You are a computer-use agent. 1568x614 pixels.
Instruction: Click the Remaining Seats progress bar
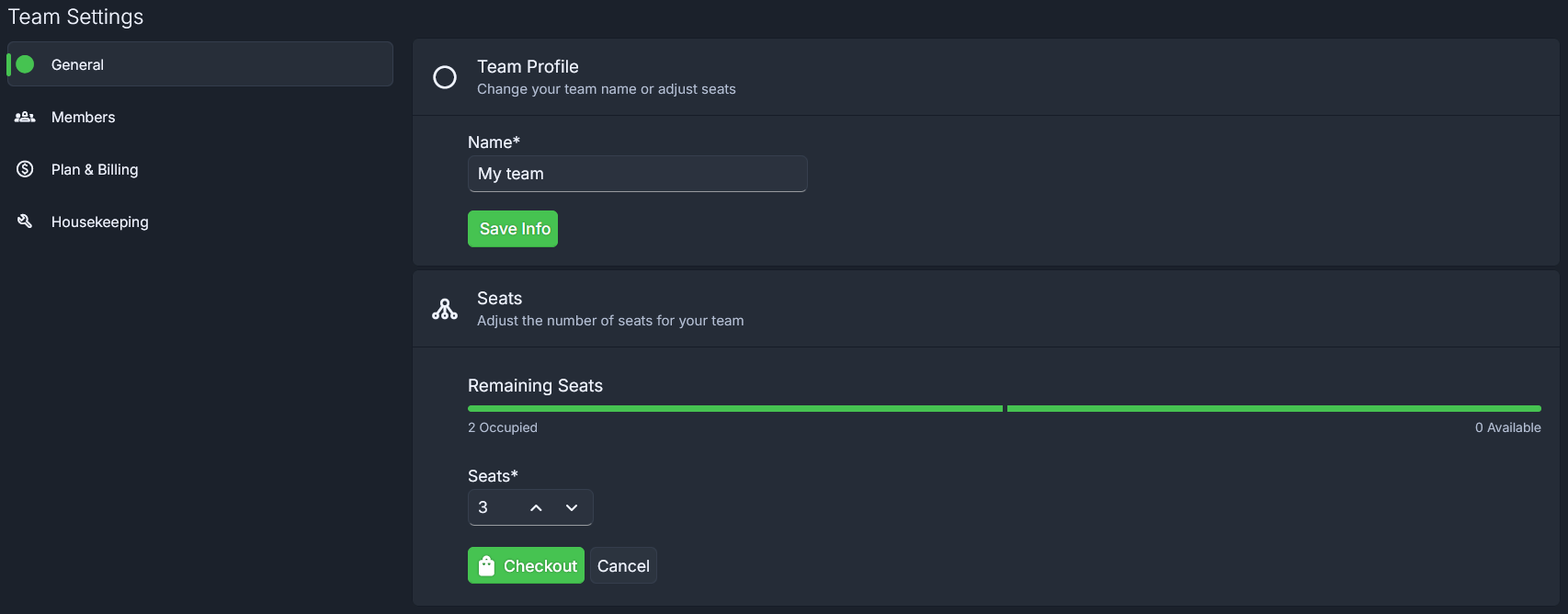(1005, 408)
